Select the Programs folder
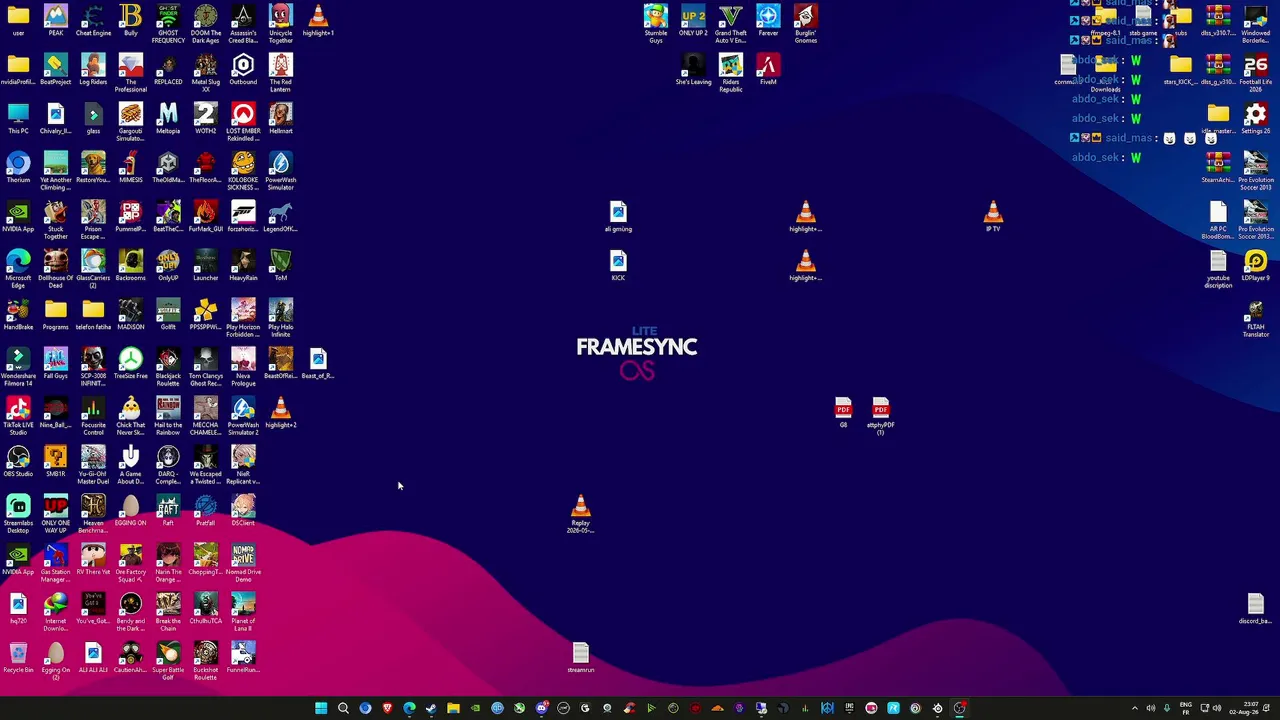1280x720 pixels. 55,315
